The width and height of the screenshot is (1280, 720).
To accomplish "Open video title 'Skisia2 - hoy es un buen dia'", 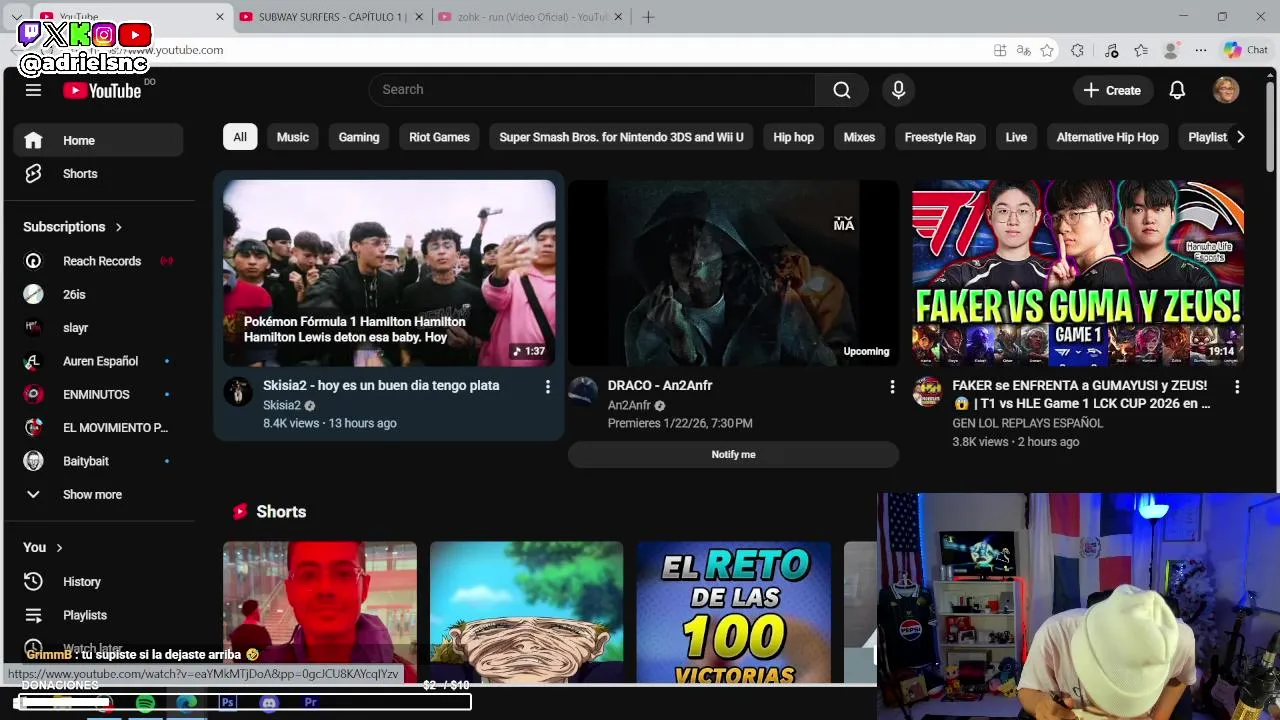I will [x=381, y=386].
